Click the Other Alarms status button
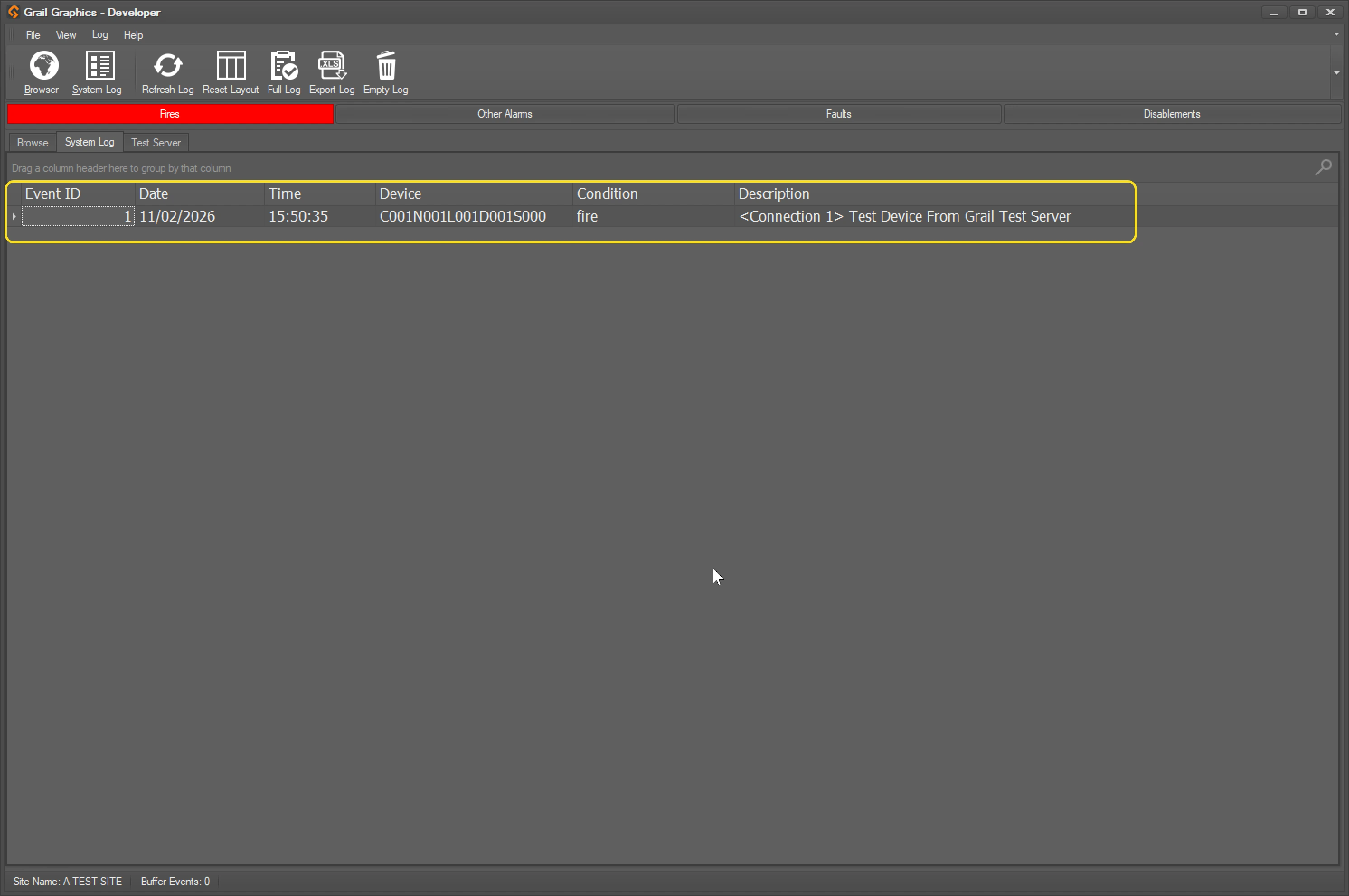The image size is (1349, 896). tap(505, 114)
